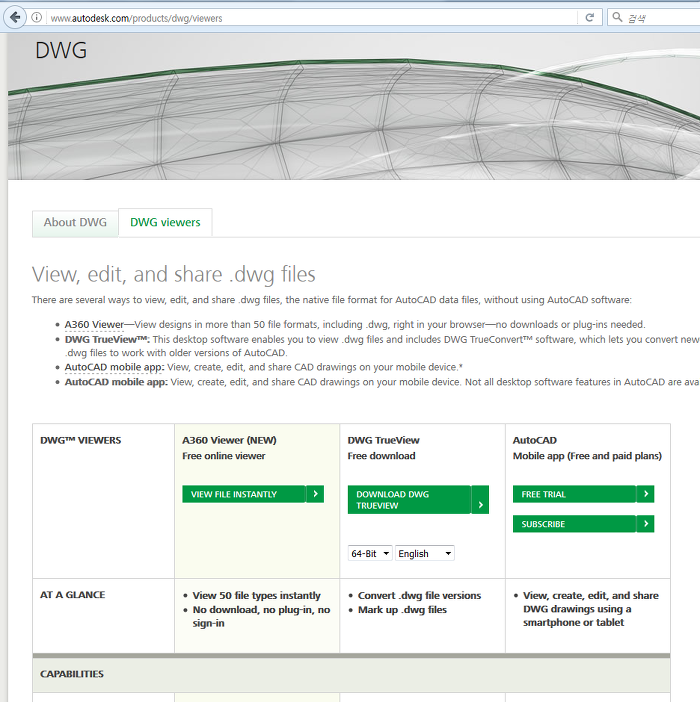This screenshot has width=700, height=702.
Task: Open the underlined AutoCAD mobile app link
Action: (x=114, y=367)
